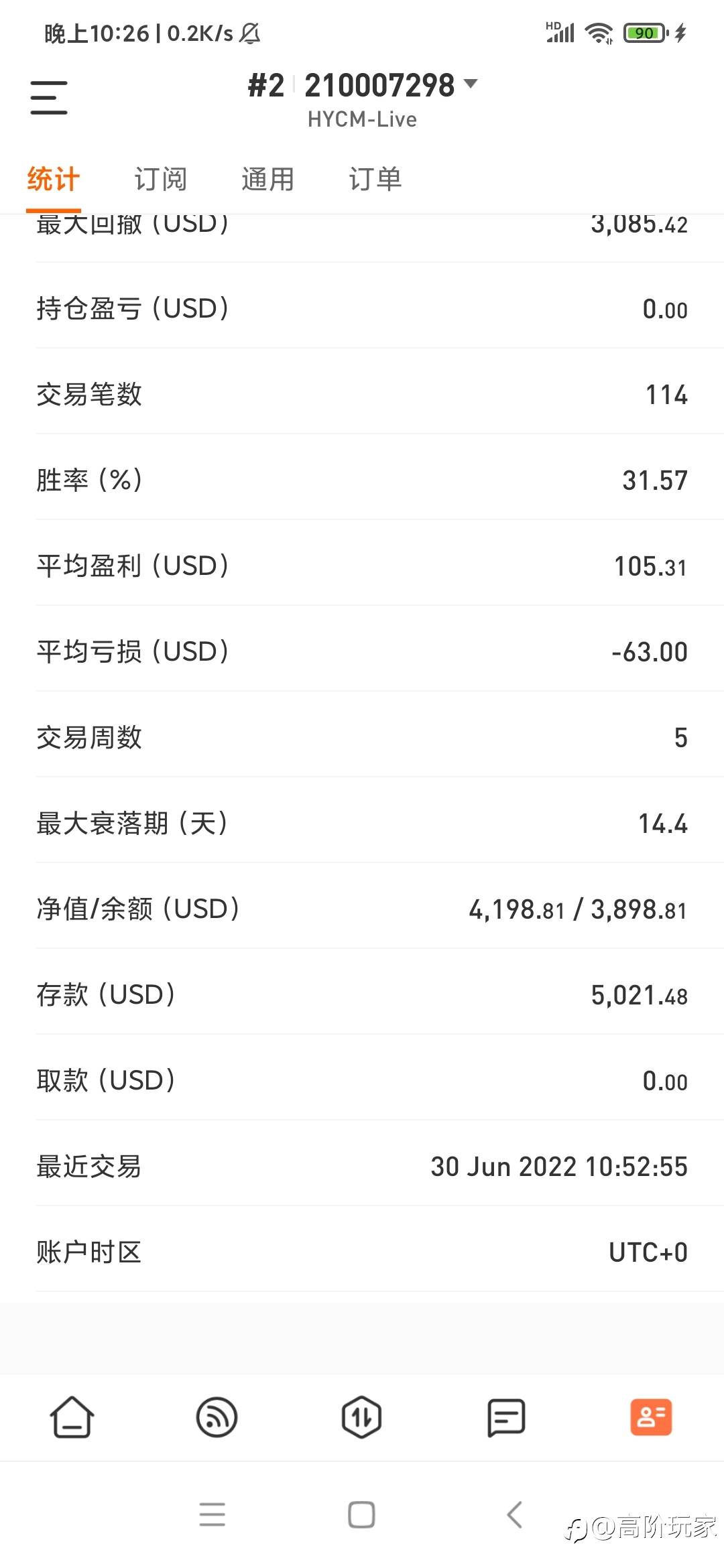Switch to the 订阅 tab
The image size is (724, 1568).
[x=160, y=180]
